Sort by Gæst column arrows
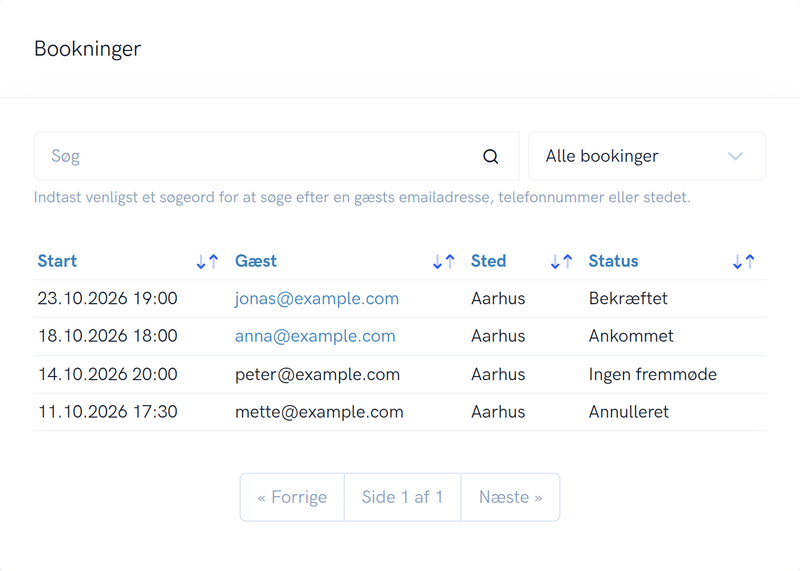Viewport: 800px width, 571px height. [x=443, y=261]
